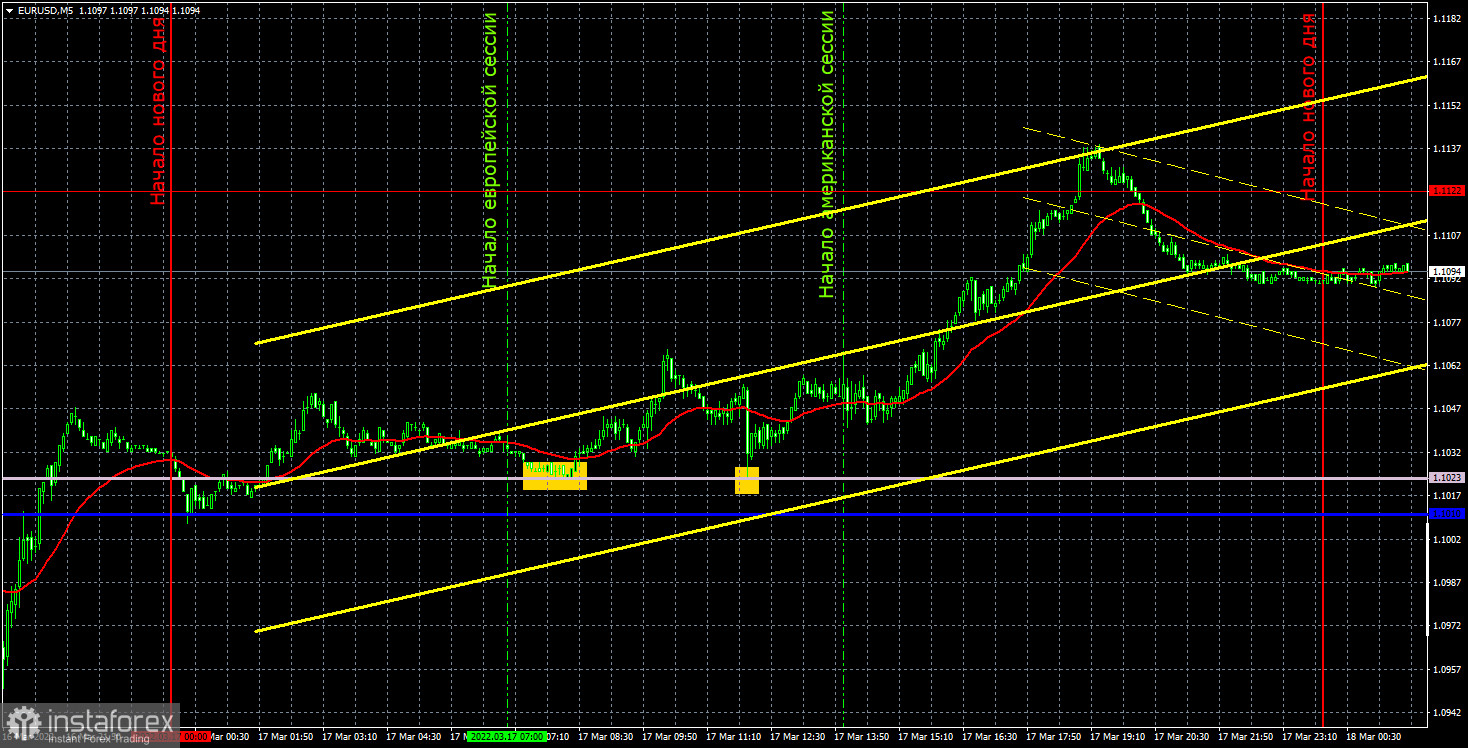The width and height of the screenshot is (1468, 748).
Task: Click the 1.0987 price axis label
Action: pyautogui.click(x=1445, y=583)
